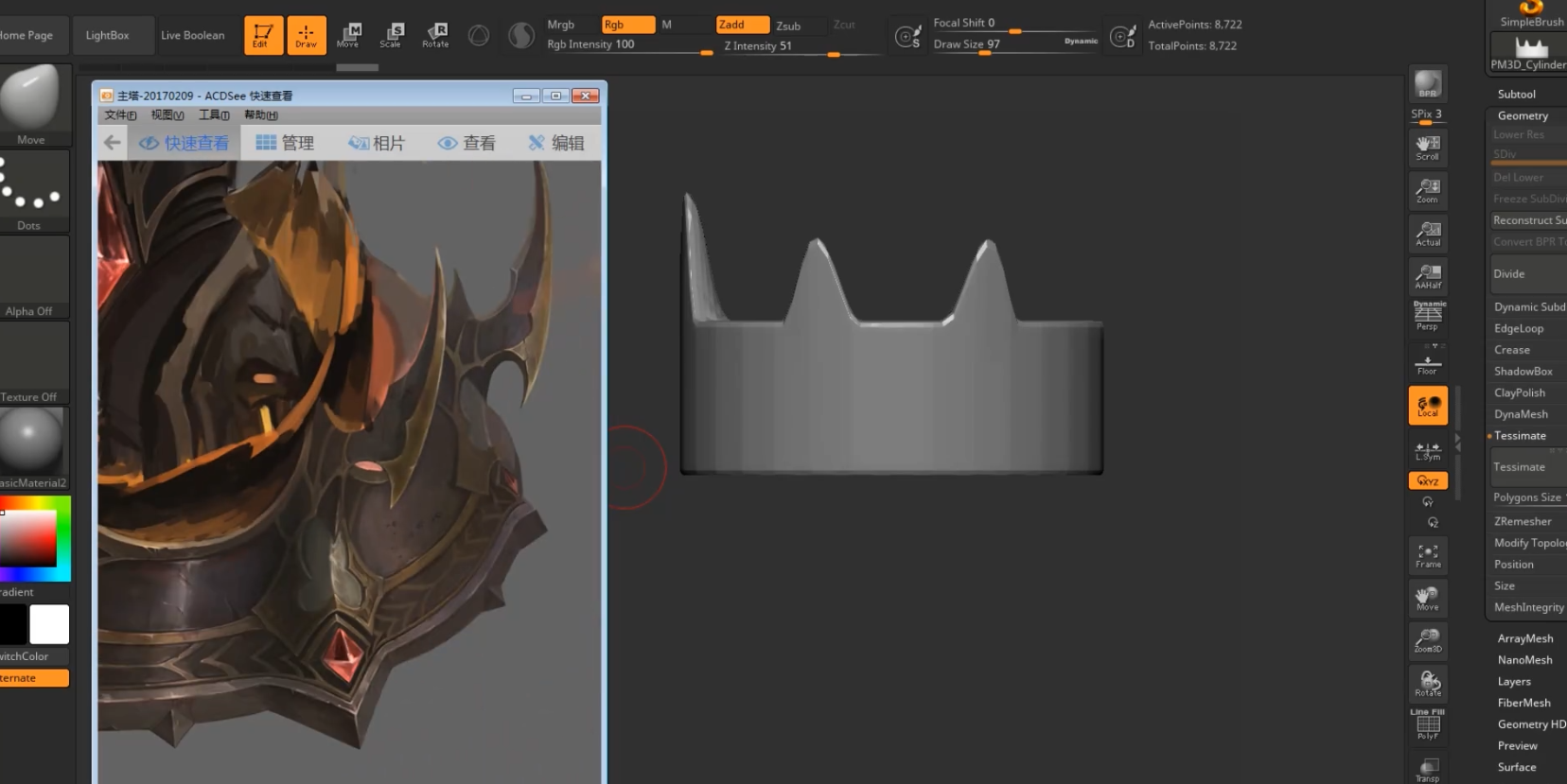This screenshot has width=1567, height=784.
Task: Activate Draw mode button
Action: pos(307,35)
